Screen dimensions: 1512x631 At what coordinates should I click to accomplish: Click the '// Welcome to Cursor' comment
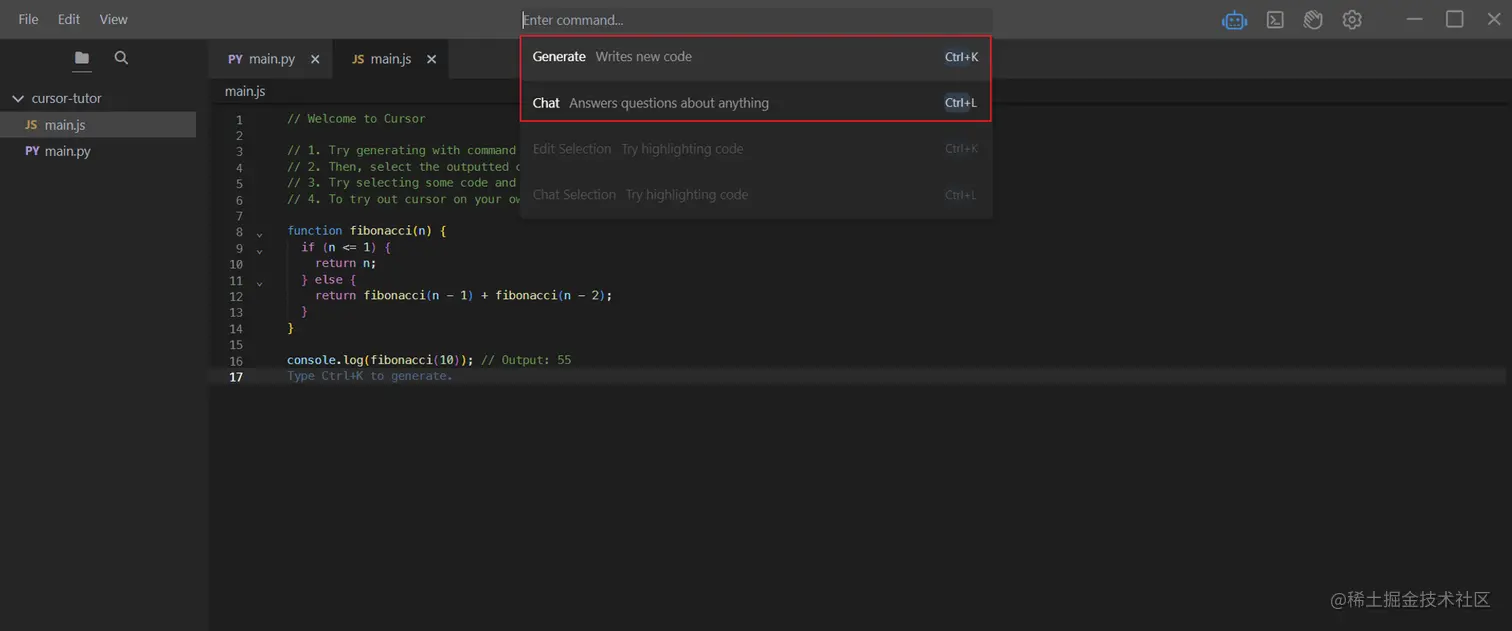[356, 119]
